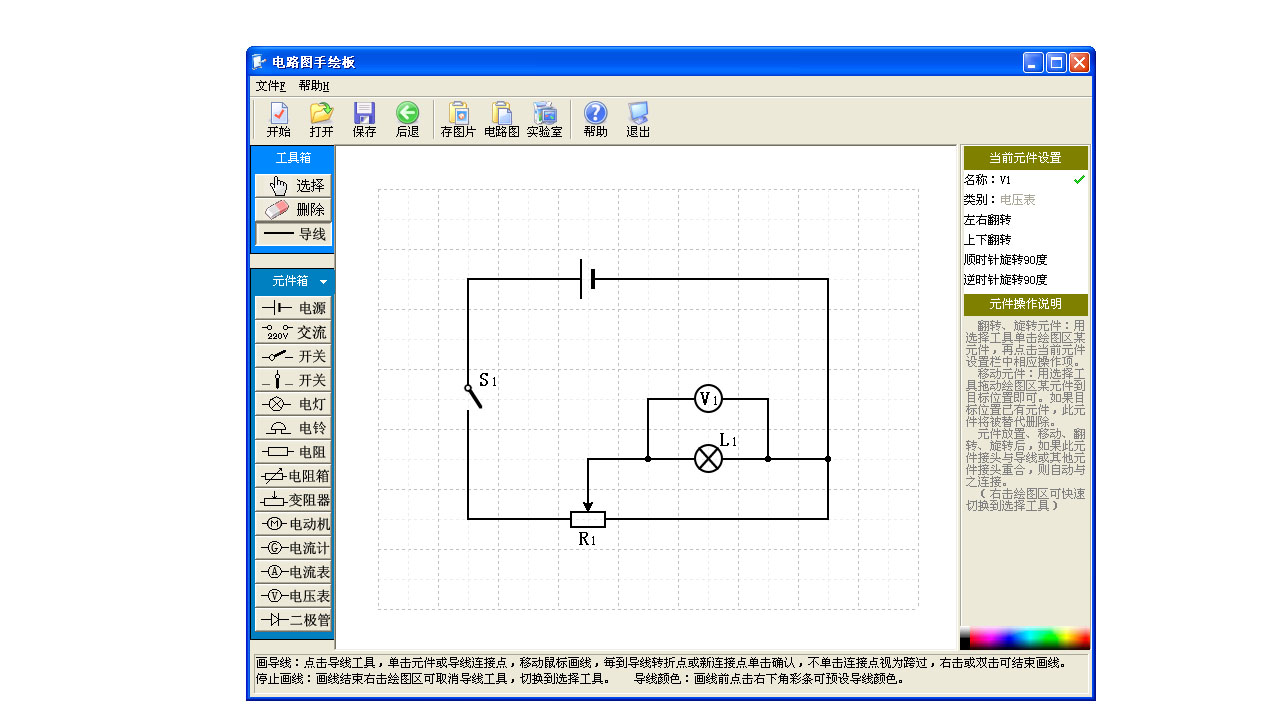Click the 帮助 help question mark icon
1280x720 pixels.
(x=595, y=120)
